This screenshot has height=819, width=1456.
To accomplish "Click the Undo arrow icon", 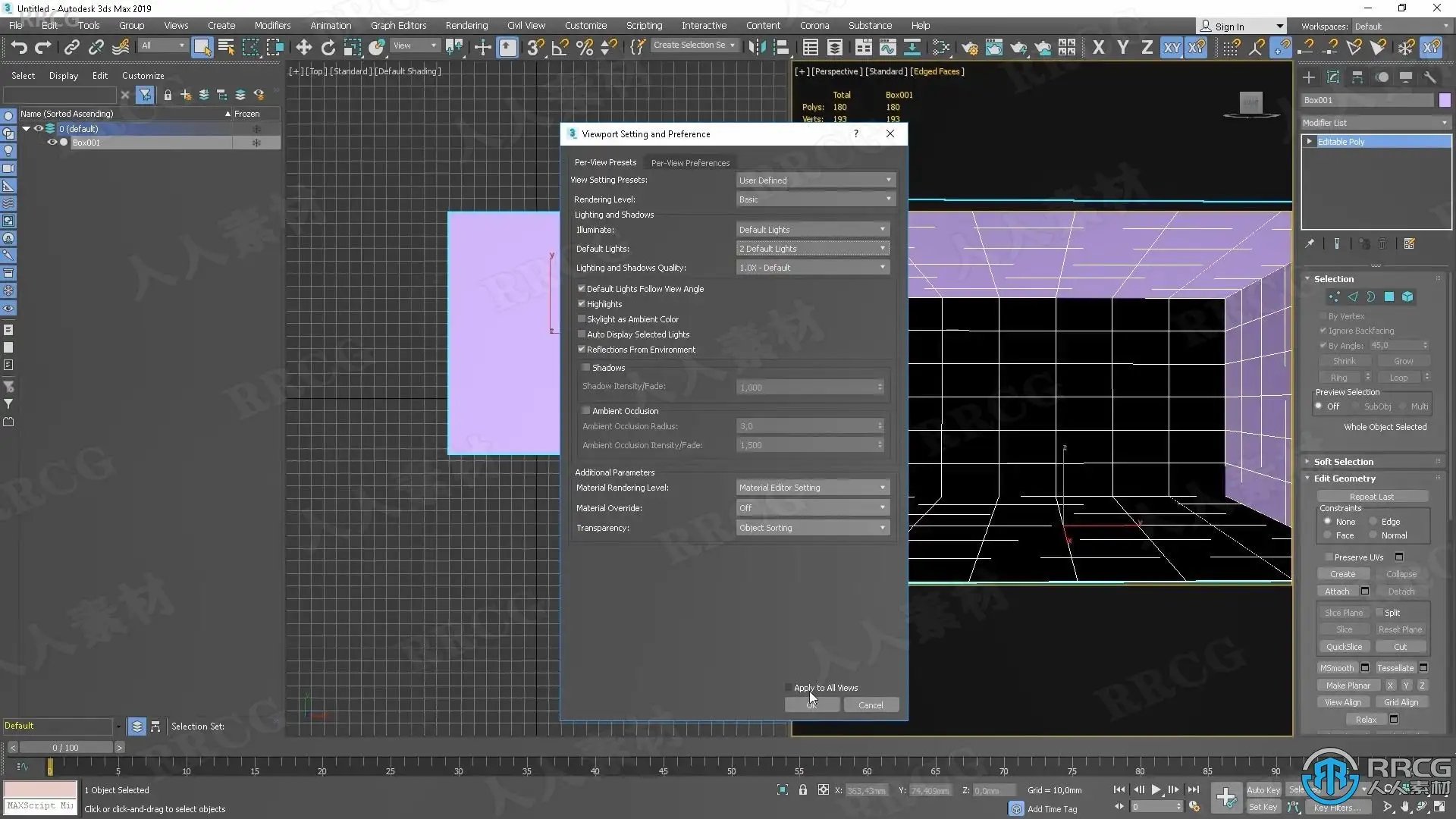I will pyautogui.click(x=19, y=47).
